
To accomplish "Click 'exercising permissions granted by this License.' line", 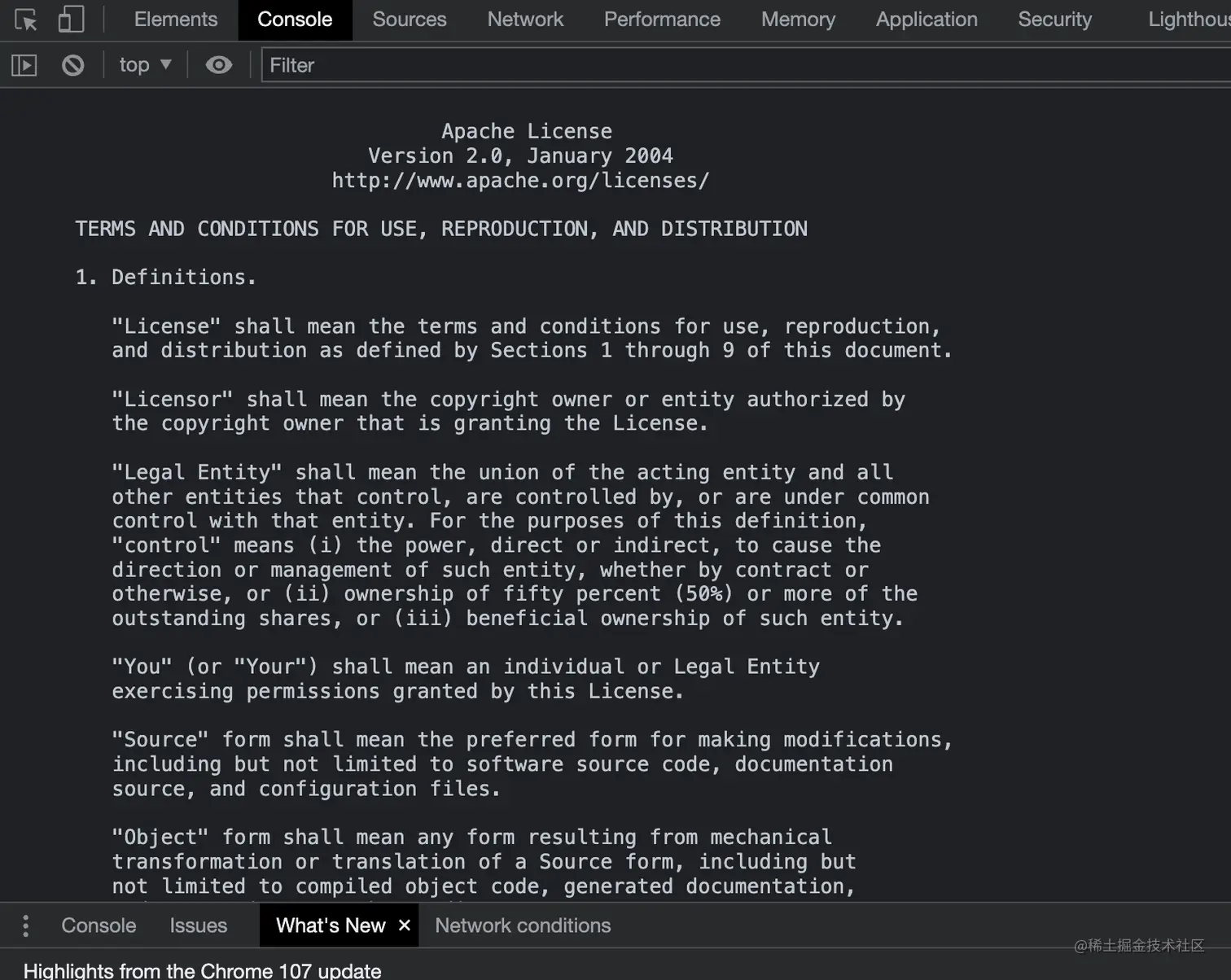I will (x=398, y=692).
